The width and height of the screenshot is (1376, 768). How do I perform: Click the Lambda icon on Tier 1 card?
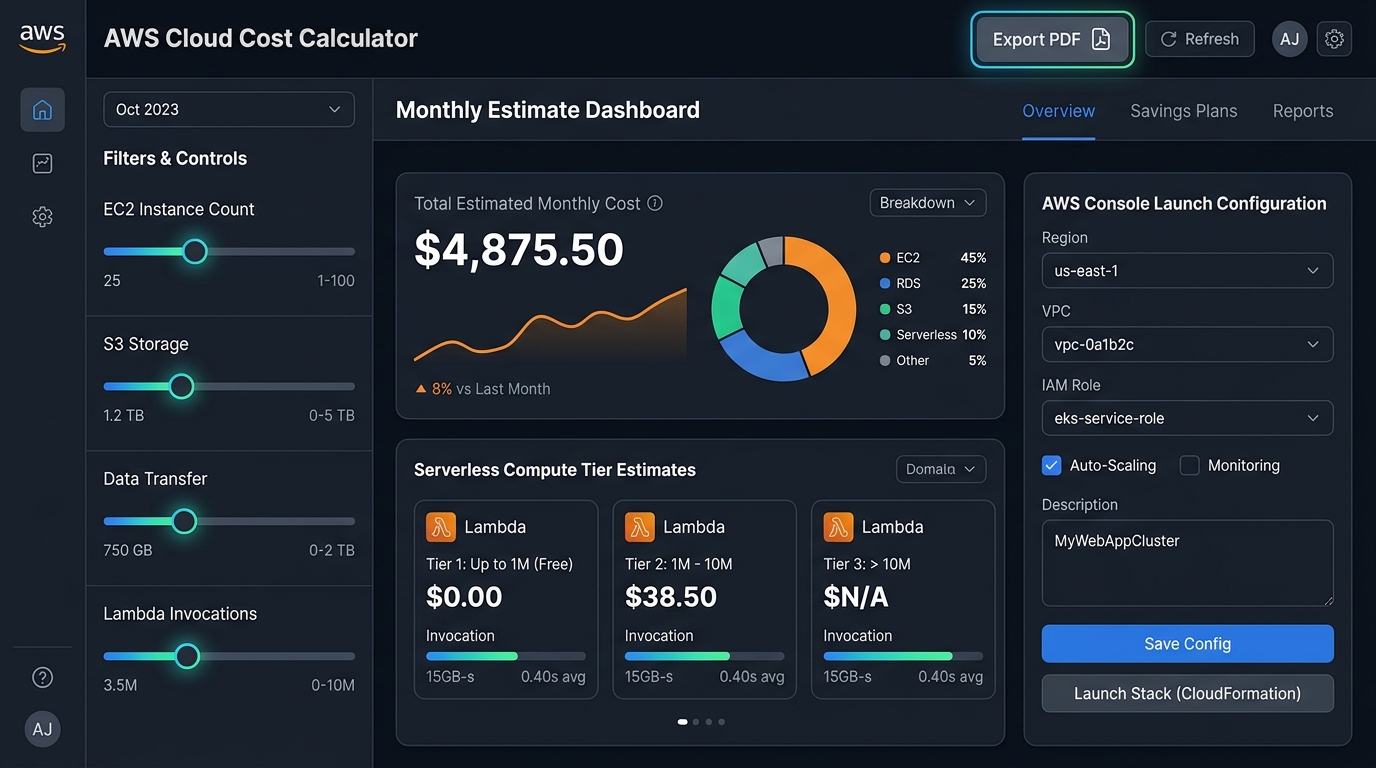[x=441, y=527]
